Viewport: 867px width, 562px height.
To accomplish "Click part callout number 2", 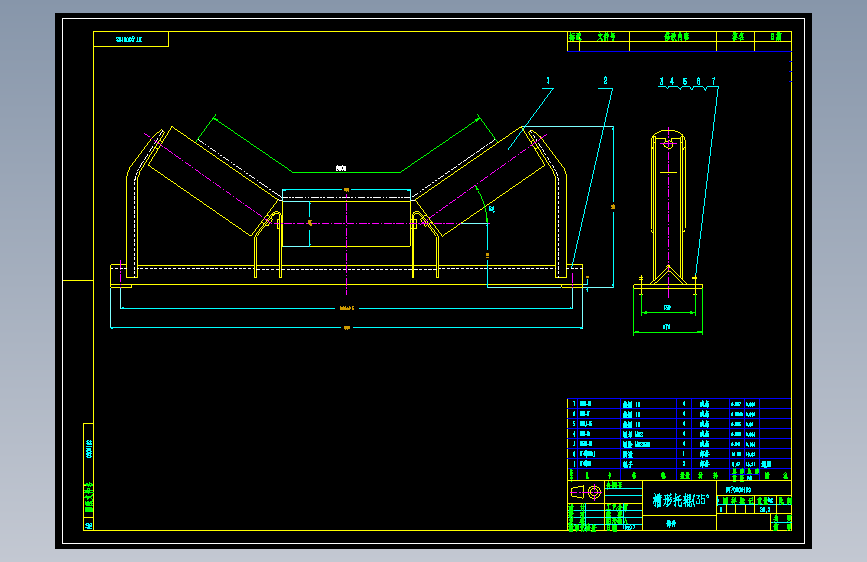I will [x=605, y=81].
